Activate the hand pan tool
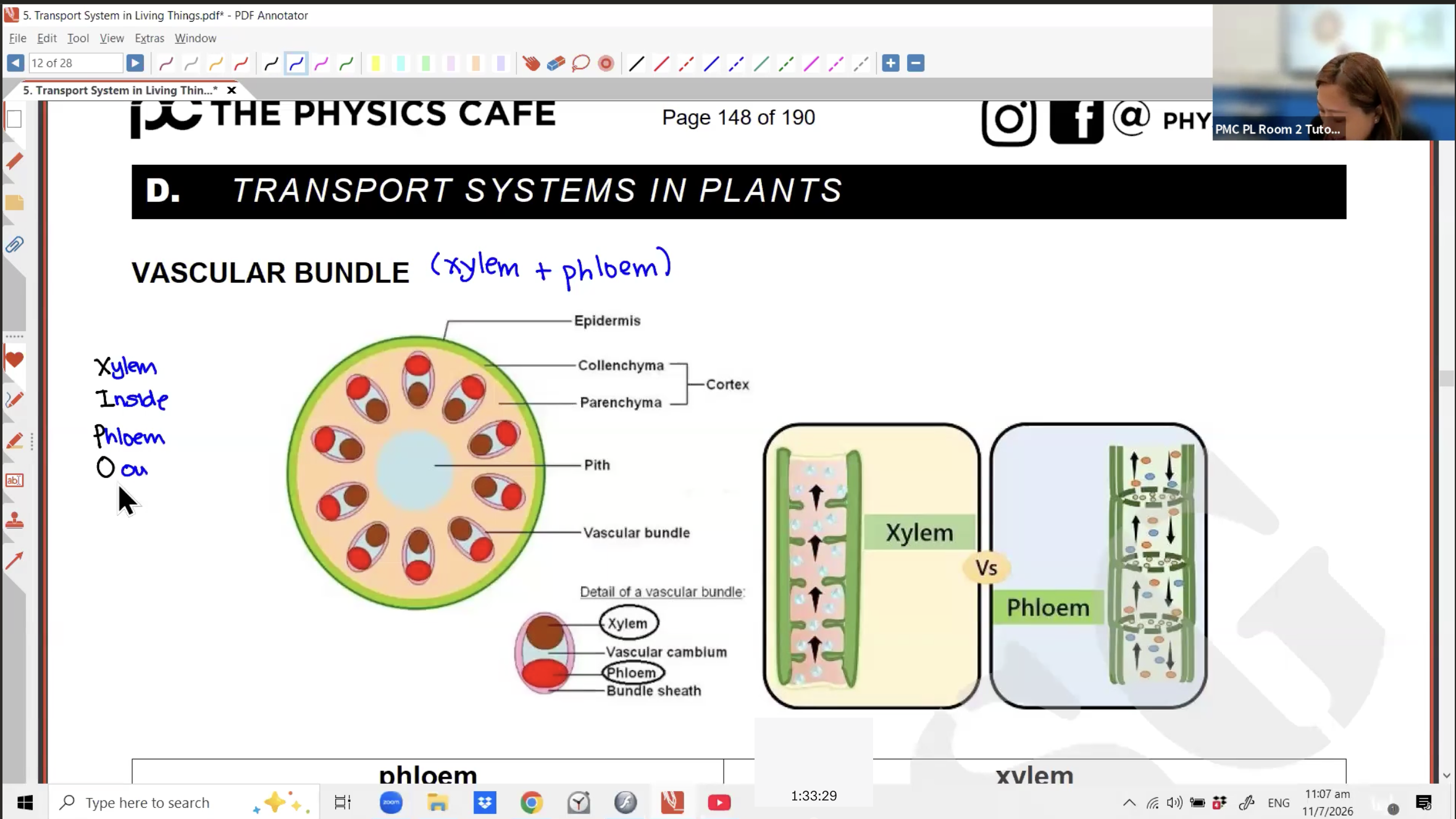 (x=531, y=63)
